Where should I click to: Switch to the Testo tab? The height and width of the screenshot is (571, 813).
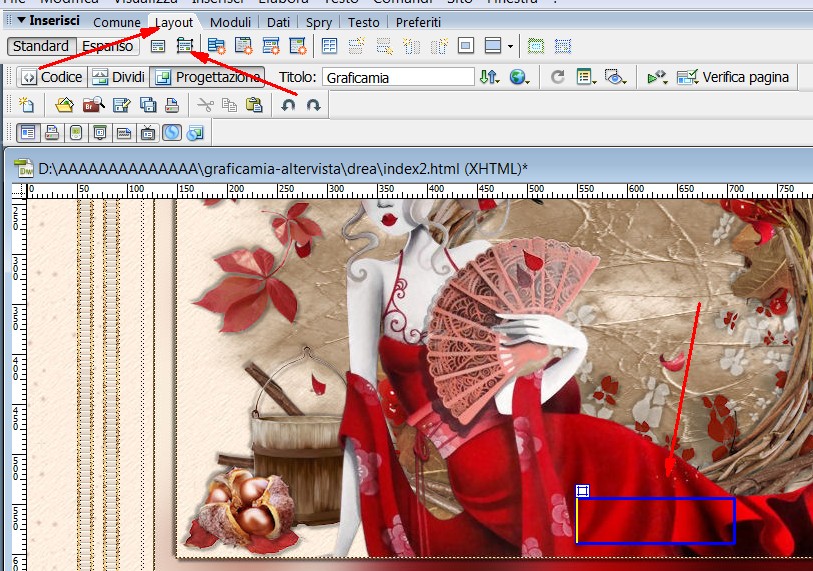coord(363,22)
